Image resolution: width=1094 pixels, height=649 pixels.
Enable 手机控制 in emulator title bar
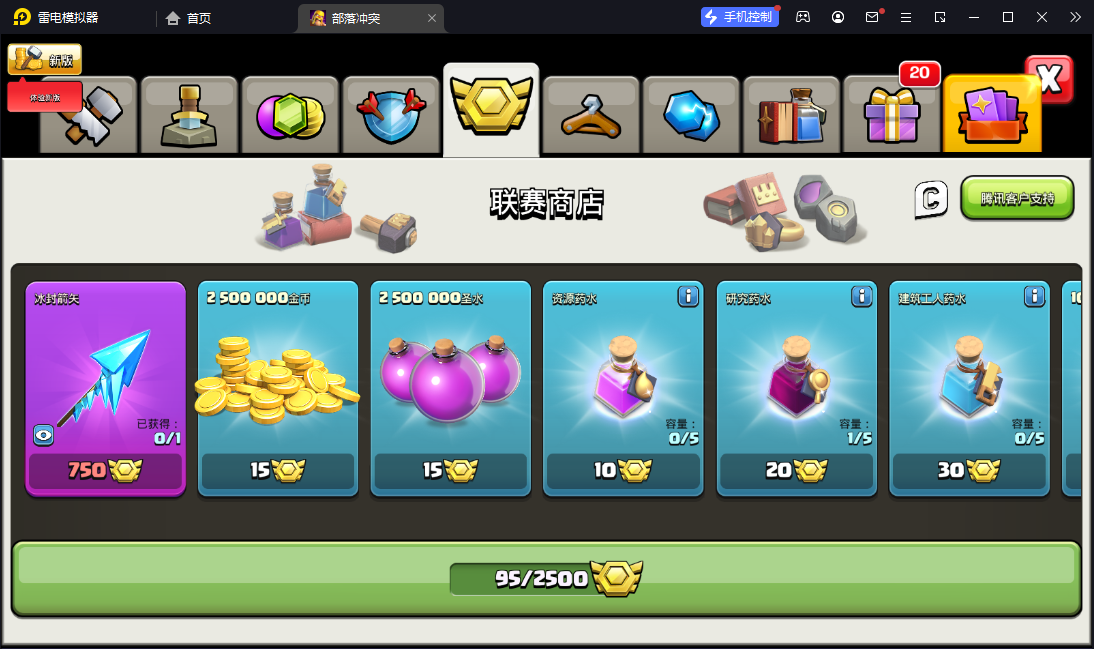(740, 17)
